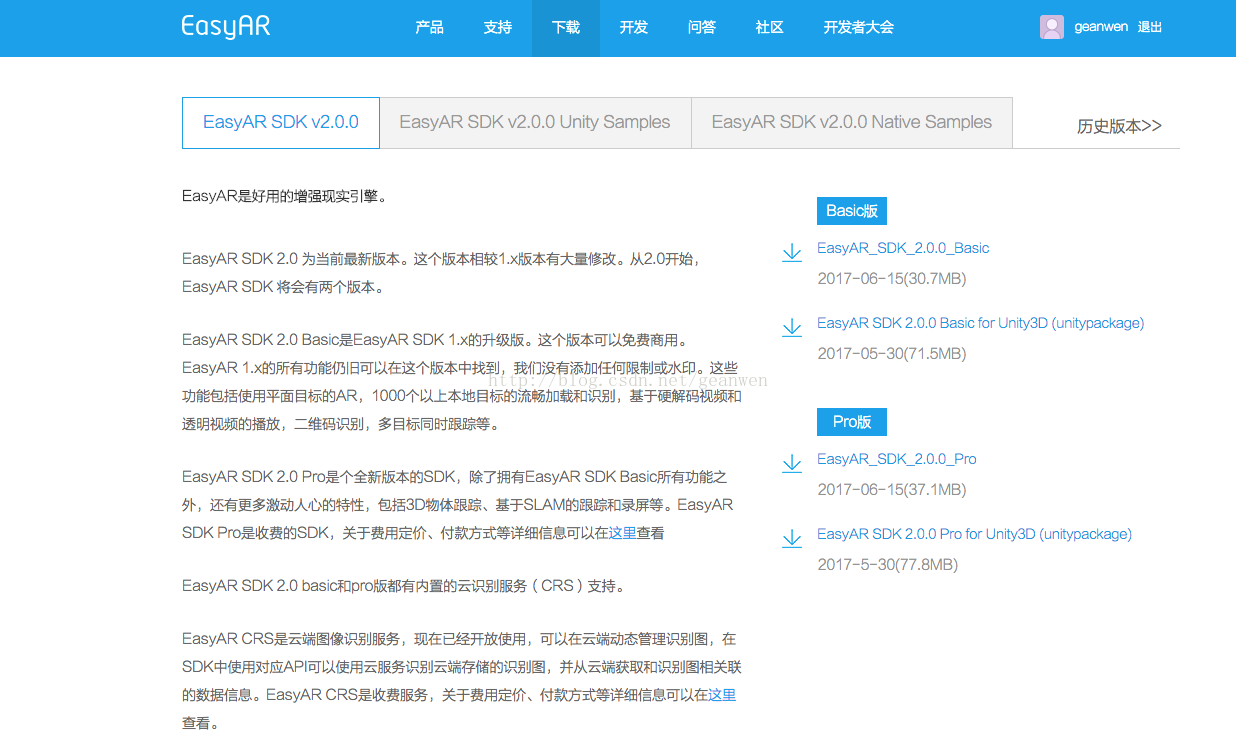Open the 问答 navigation item
Viewport: 1236px width, 738px height.
pyautogui.click(x=701, y=27)
